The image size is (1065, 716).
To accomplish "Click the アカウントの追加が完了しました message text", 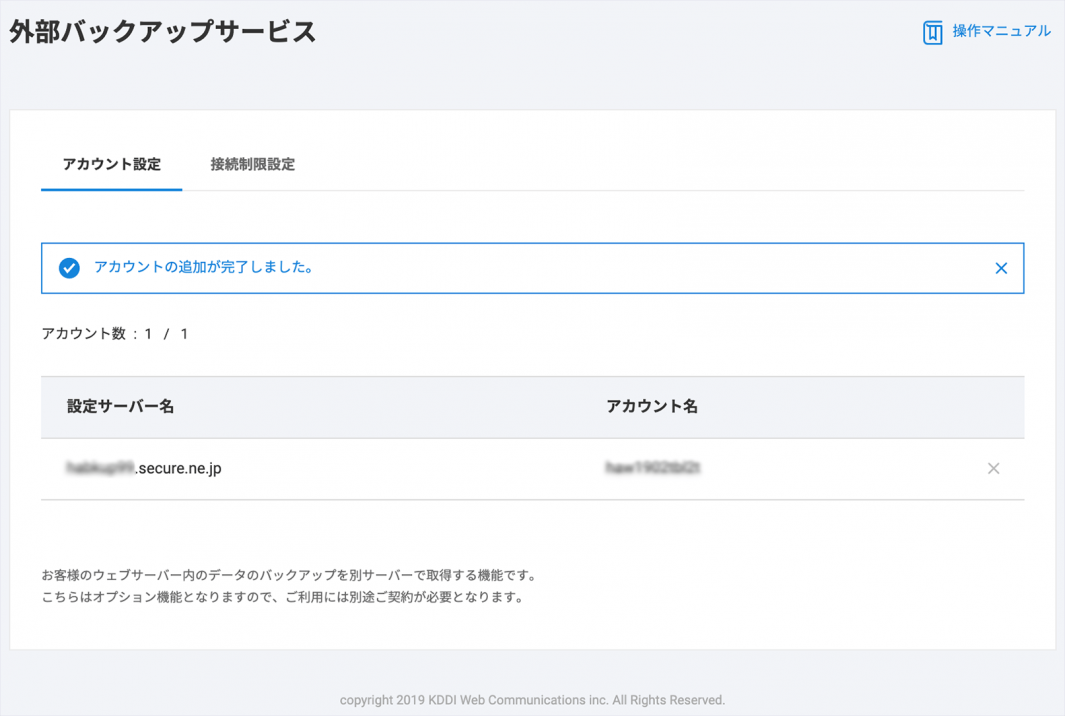I will pyautogui.click(x=203, y=267).
